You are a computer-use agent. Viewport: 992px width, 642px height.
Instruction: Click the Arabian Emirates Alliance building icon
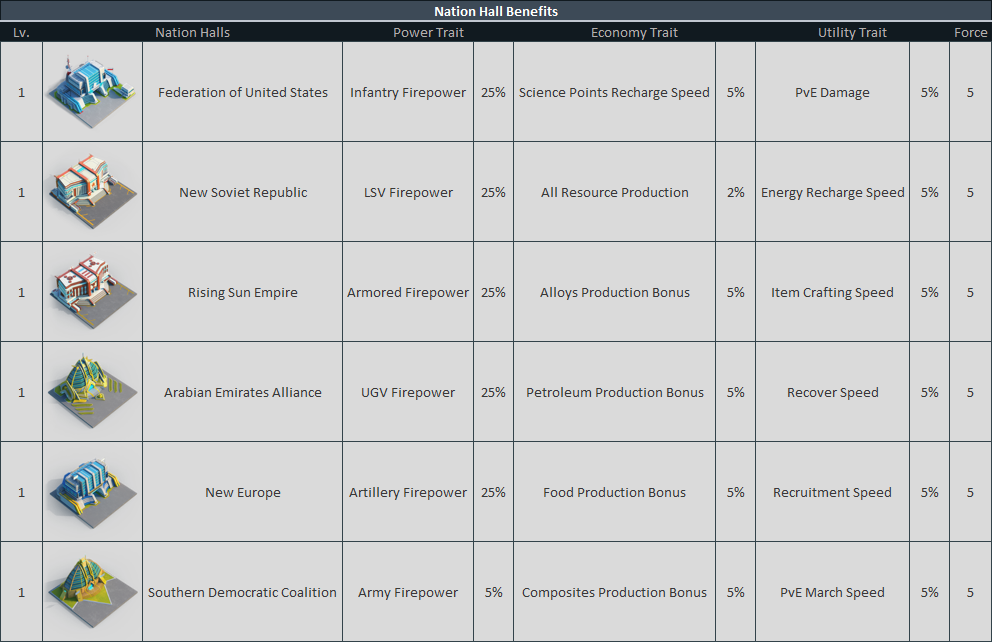point(92,392)
